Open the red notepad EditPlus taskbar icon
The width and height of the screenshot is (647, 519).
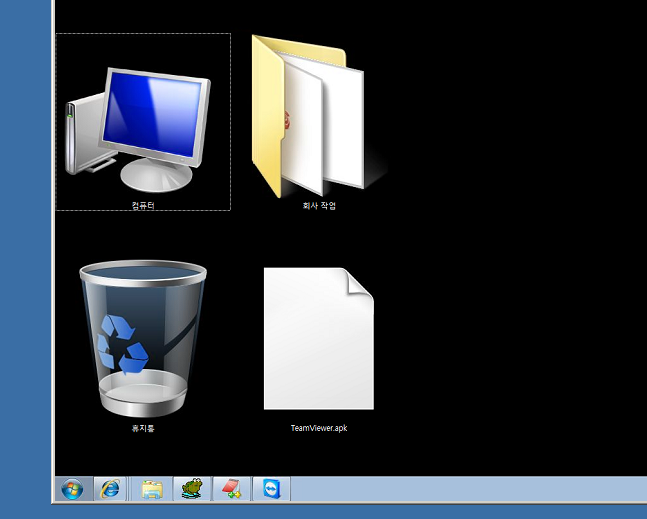231,489
